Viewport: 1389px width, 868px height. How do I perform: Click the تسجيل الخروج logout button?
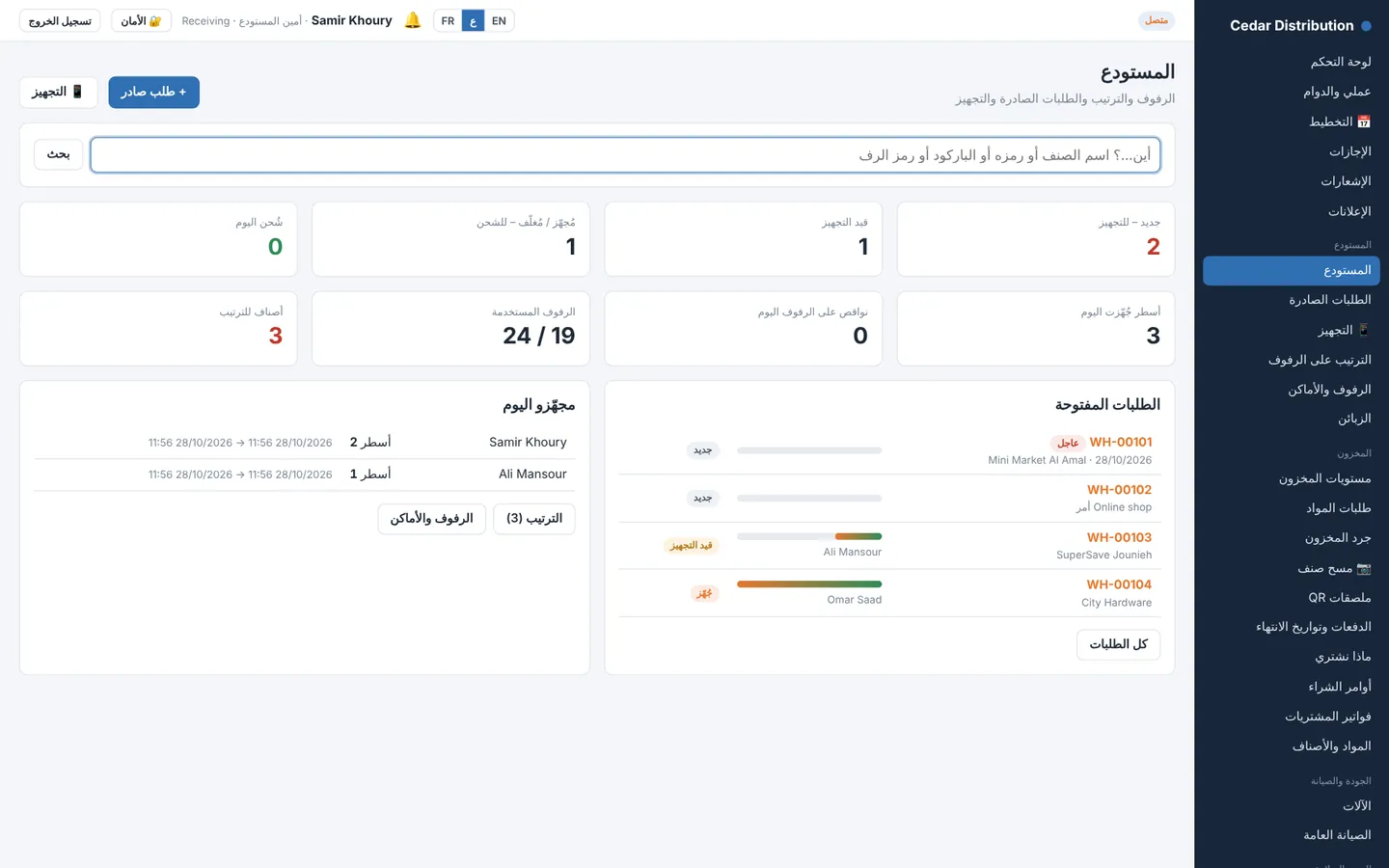60,20
